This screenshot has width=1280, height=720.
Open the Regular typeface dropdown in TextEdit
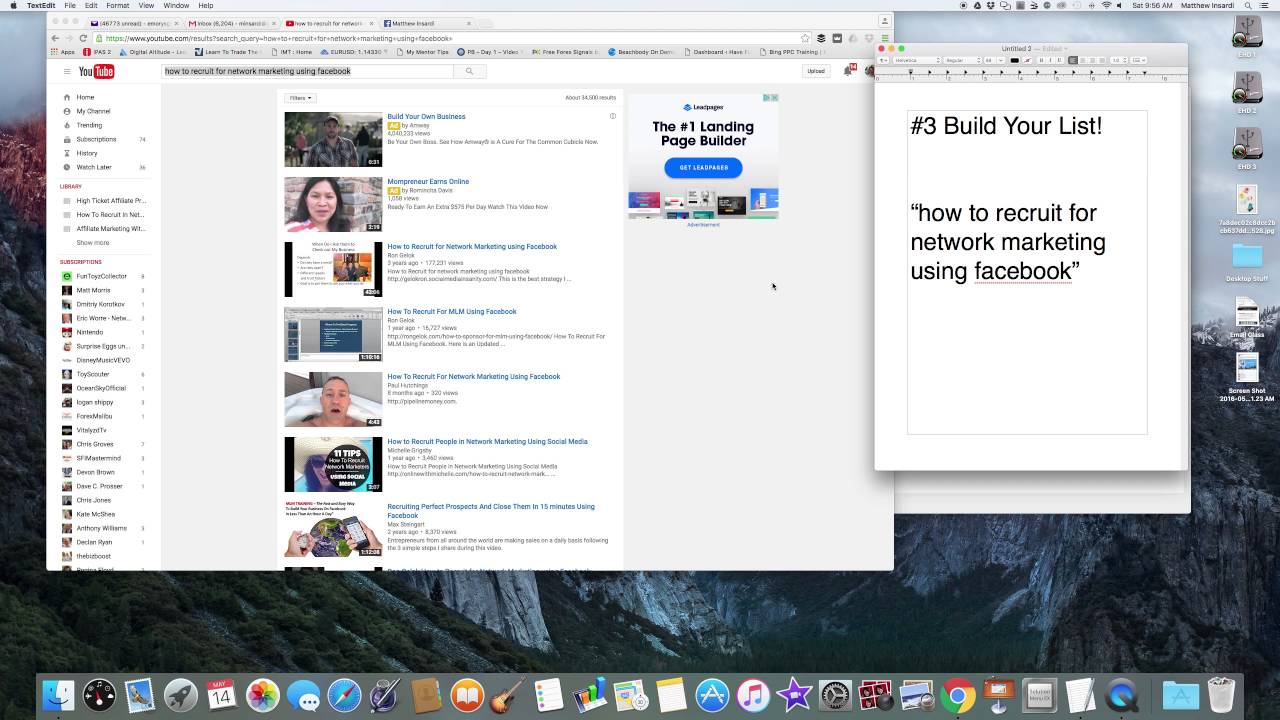pyautogui.click(x=963, y=60)
